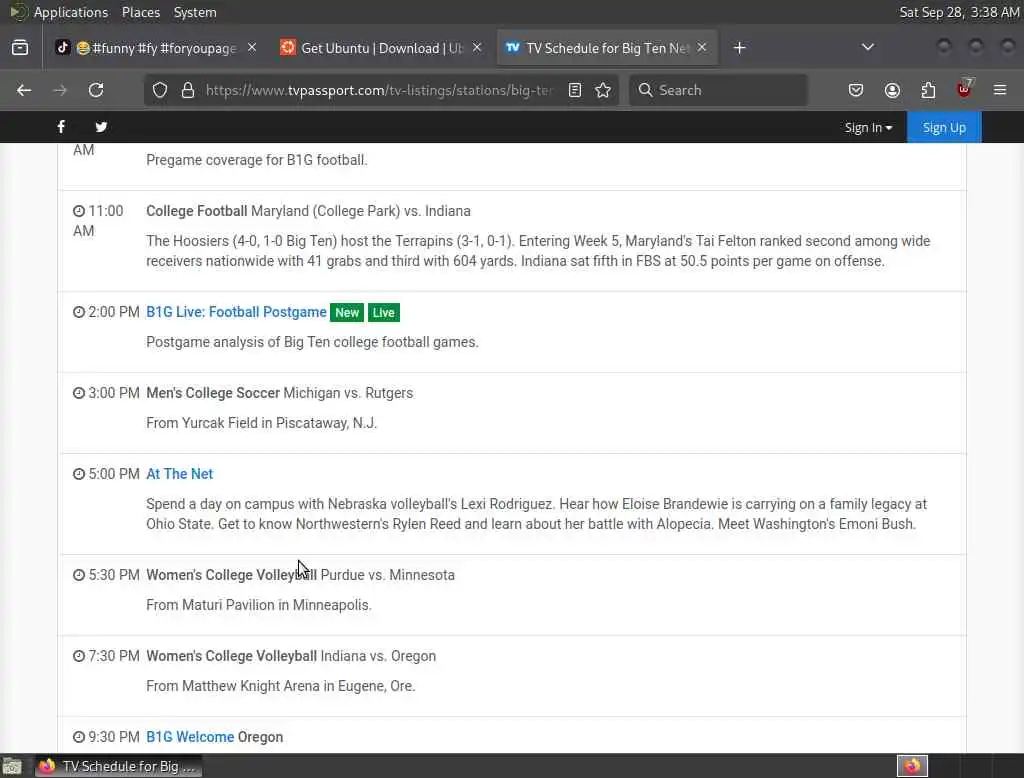The image size is (1024, 778).
Task: Click the Live badge on Football Postgame
Action: tap(383, 313)
